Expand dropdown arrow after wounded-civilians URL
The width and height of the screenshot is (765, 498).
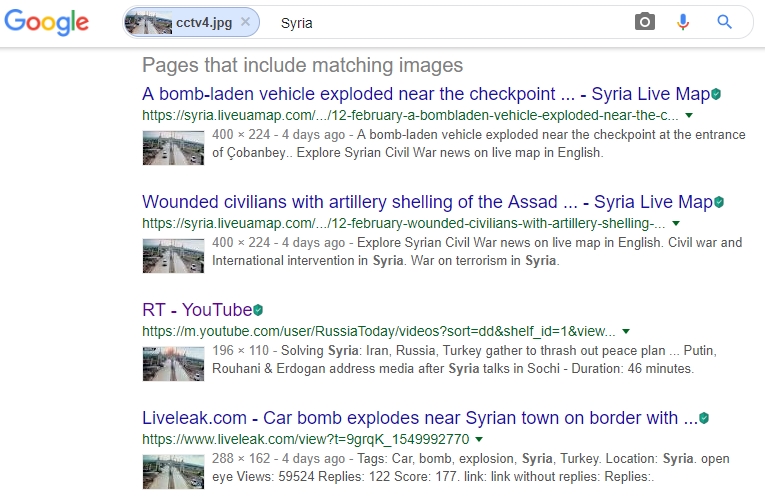[x=676, y=223]
